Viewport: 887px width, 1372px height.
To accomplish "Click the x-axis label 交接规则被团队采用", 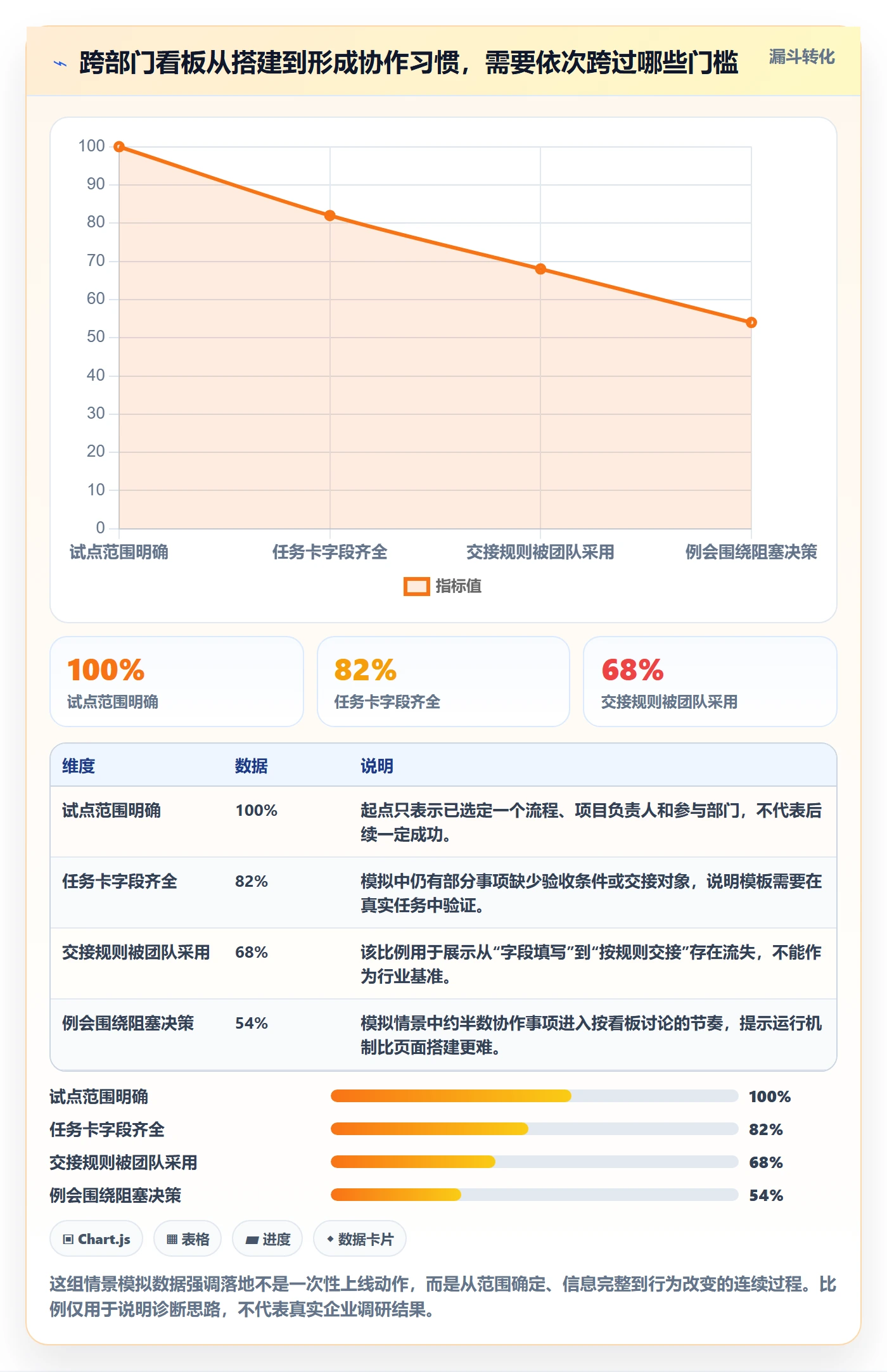I will click(540, 552).
